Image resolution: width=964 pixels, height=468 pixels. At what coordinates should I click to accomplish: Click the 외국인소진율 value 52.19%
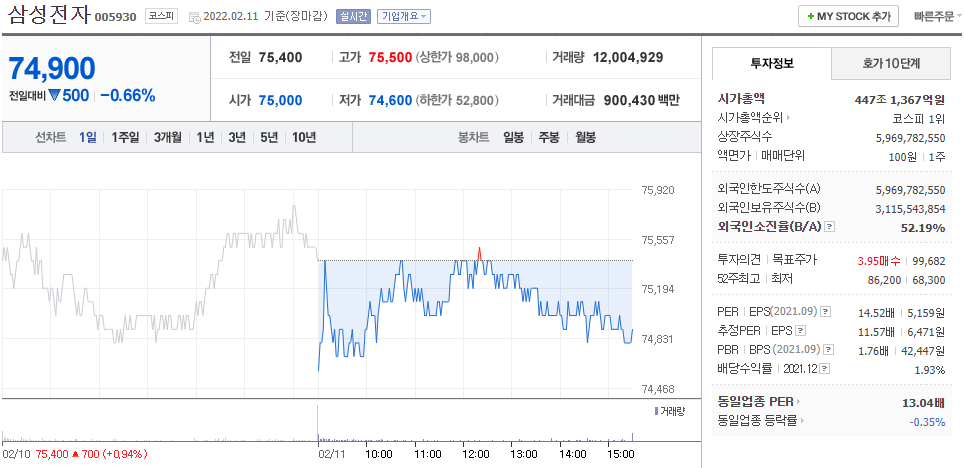coord(924,228)
